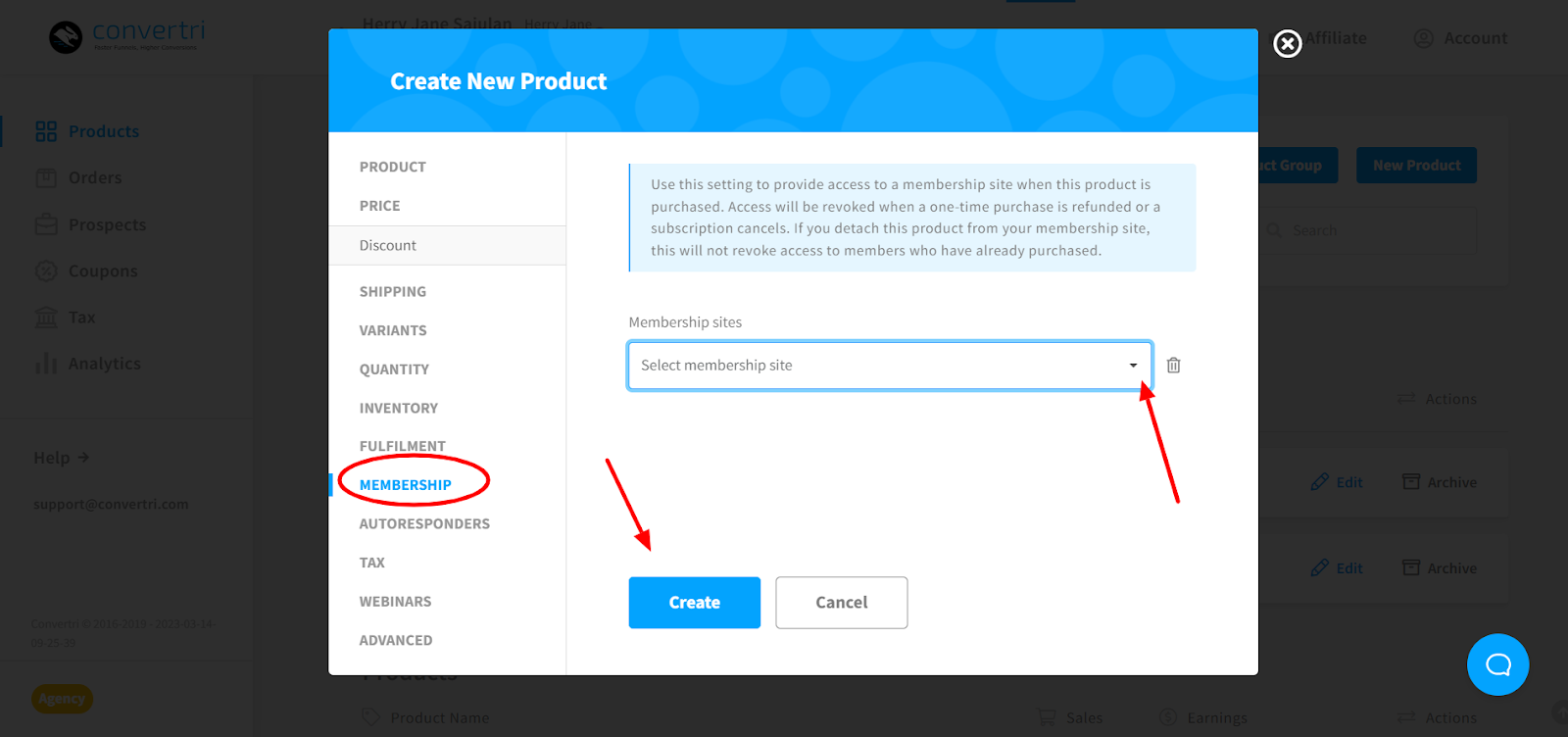
Task: Open the Membership tab
Action: point(405,485)
